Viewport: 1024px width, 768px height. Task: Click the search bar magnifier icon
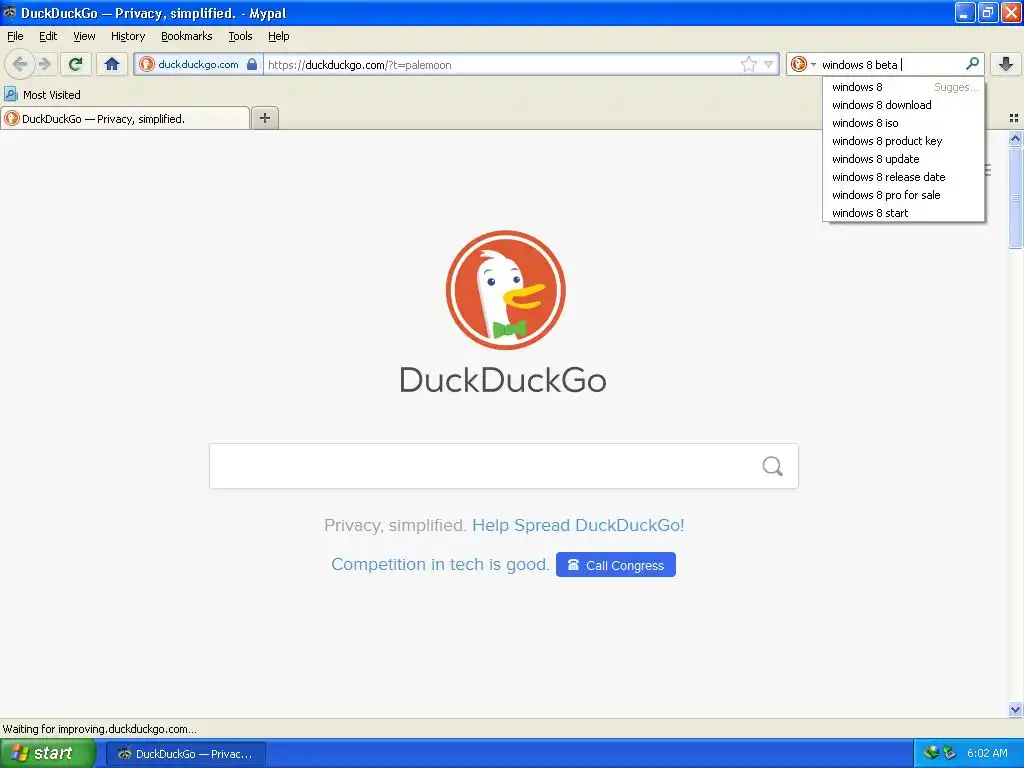tap(972, 64)
